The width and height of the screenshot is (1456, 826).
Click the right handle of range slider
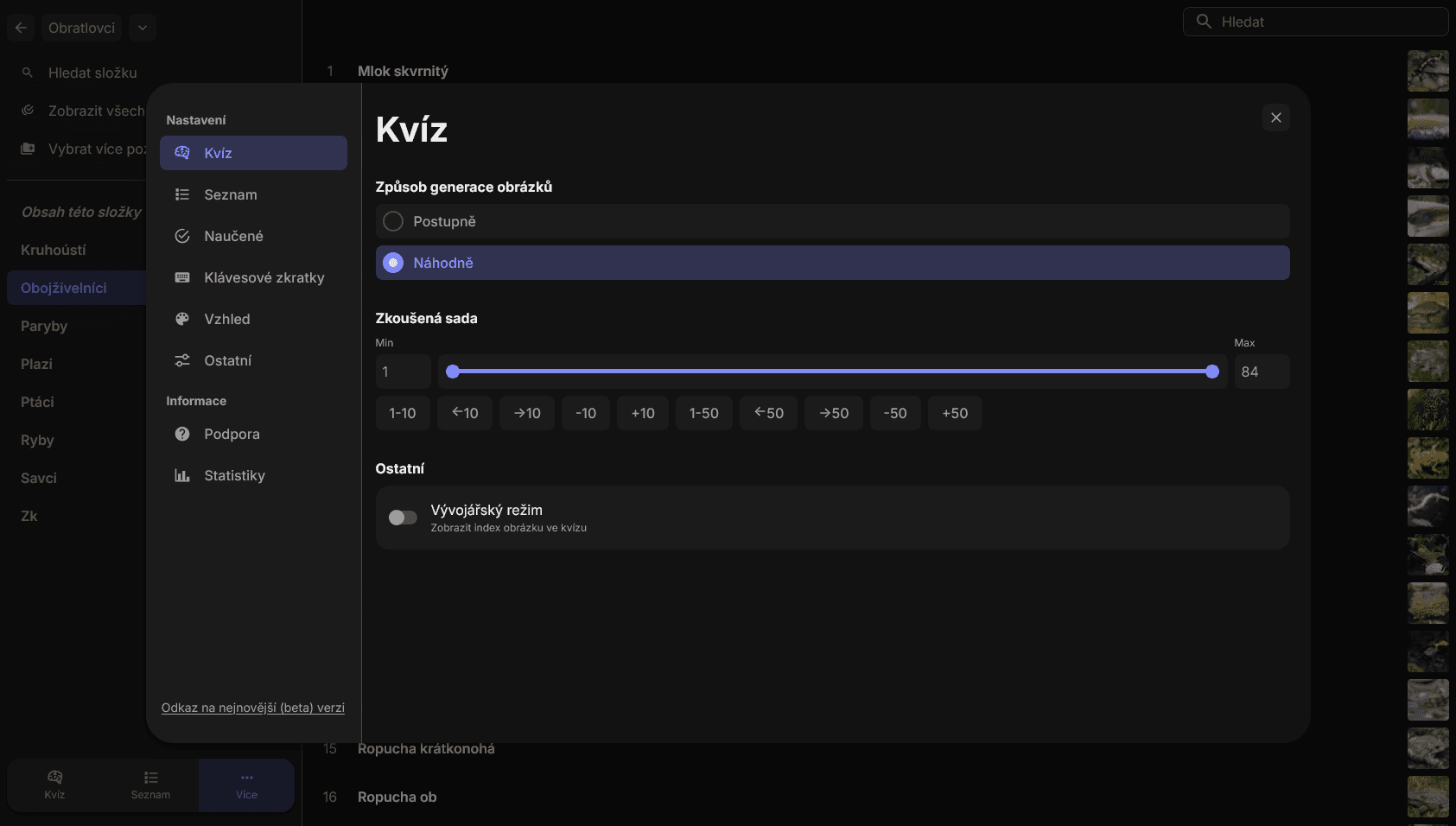pos(1212,372)
